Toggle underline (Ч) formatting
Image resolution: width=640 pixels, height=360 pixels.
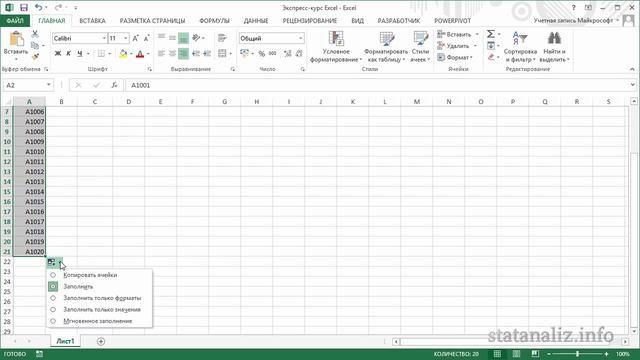coord(80,53)
